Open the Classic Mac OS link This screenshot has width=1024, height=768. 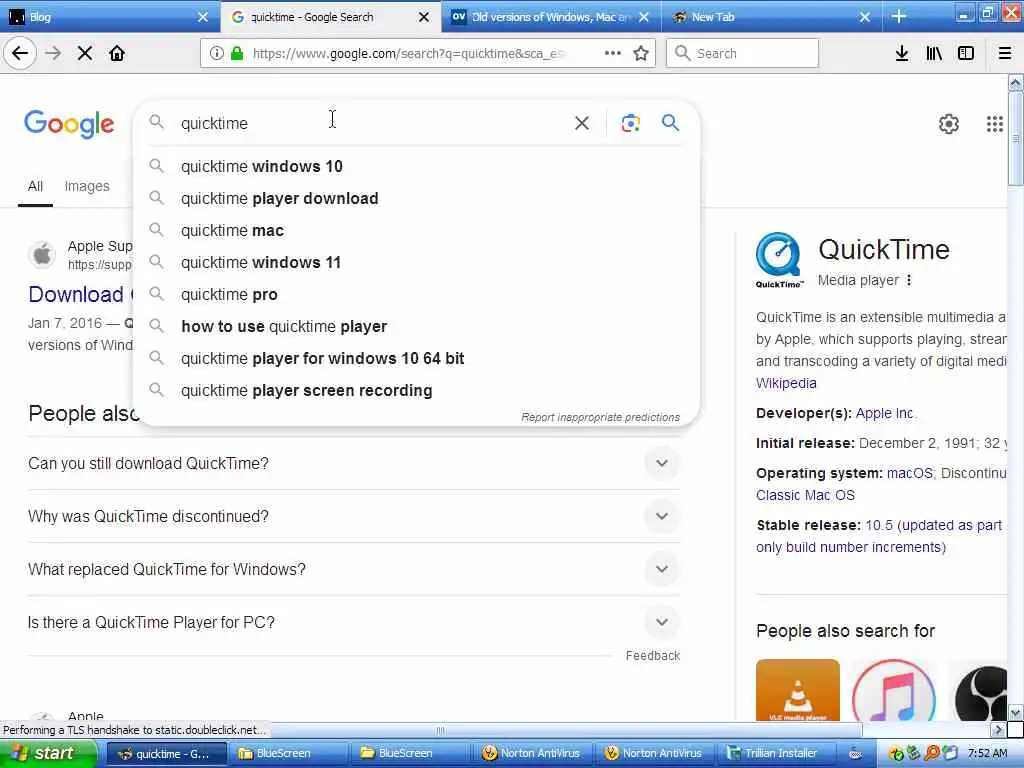(x=805, y=496)
